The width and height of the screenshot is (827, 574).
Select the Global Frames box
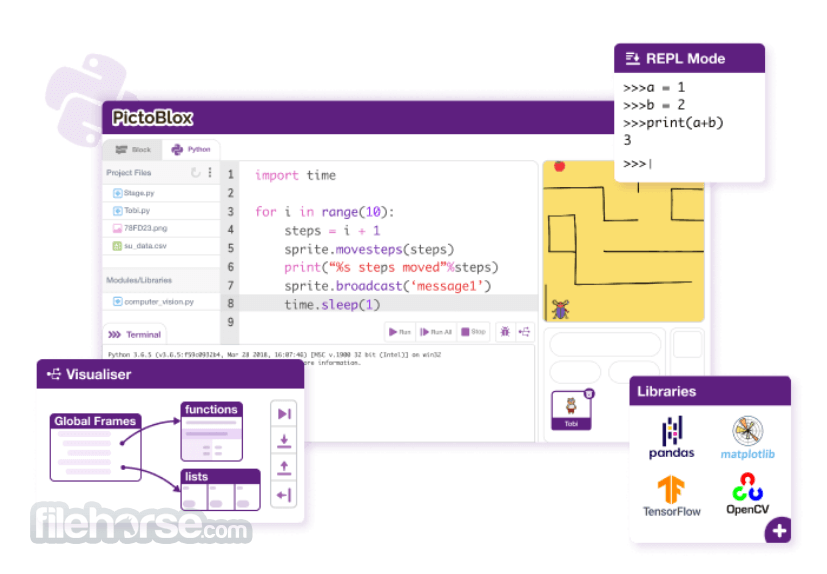95,447
